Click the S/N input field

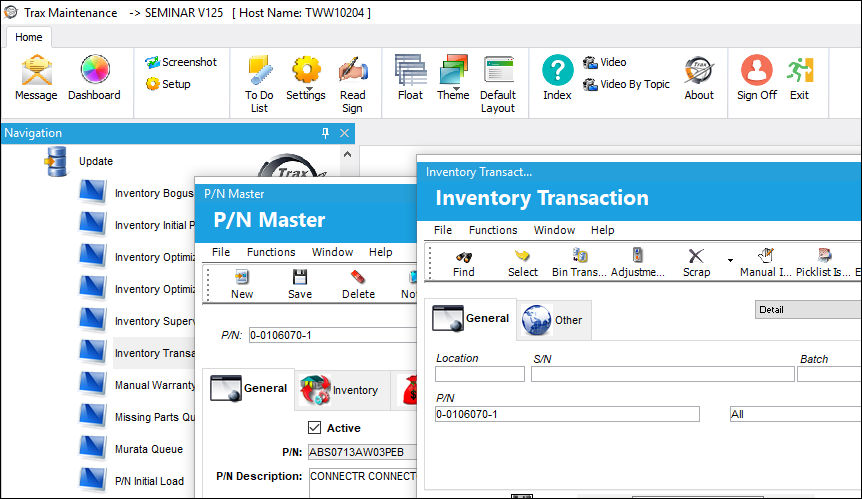[x=662, y=374]
